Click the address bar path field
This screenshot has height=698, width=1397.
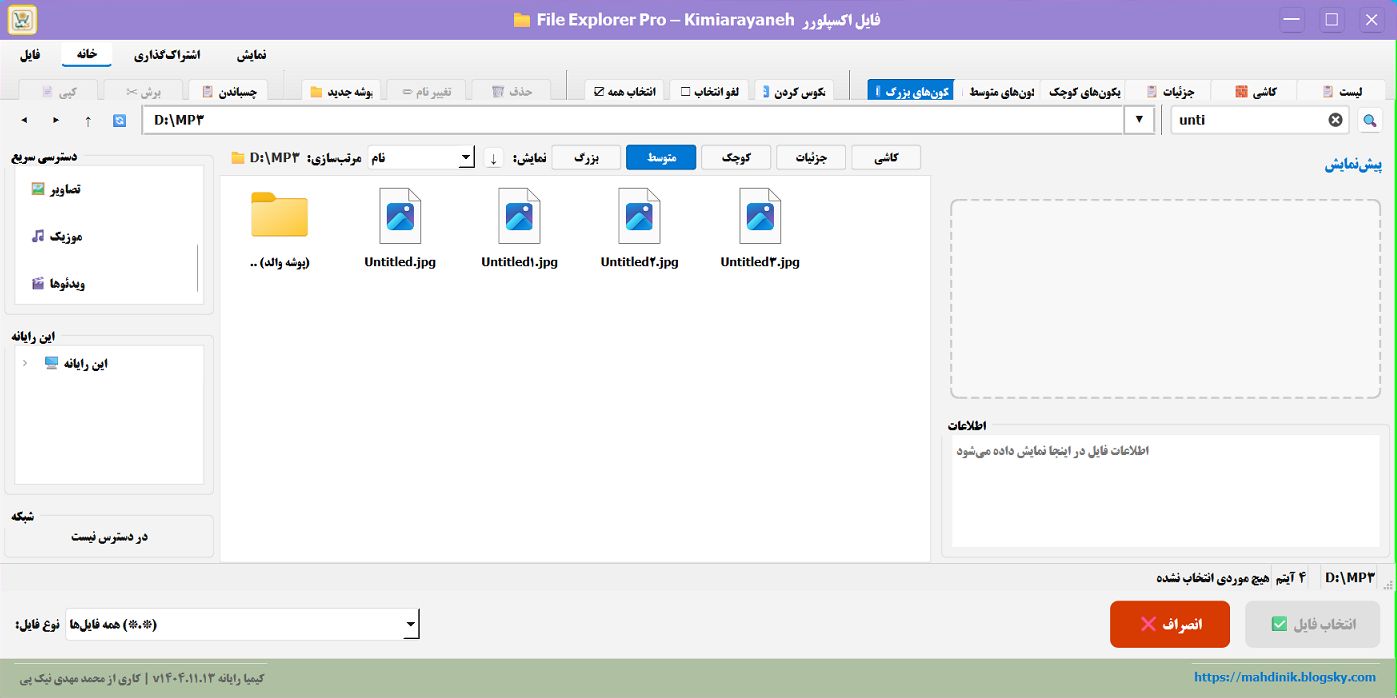coord(635,120)
